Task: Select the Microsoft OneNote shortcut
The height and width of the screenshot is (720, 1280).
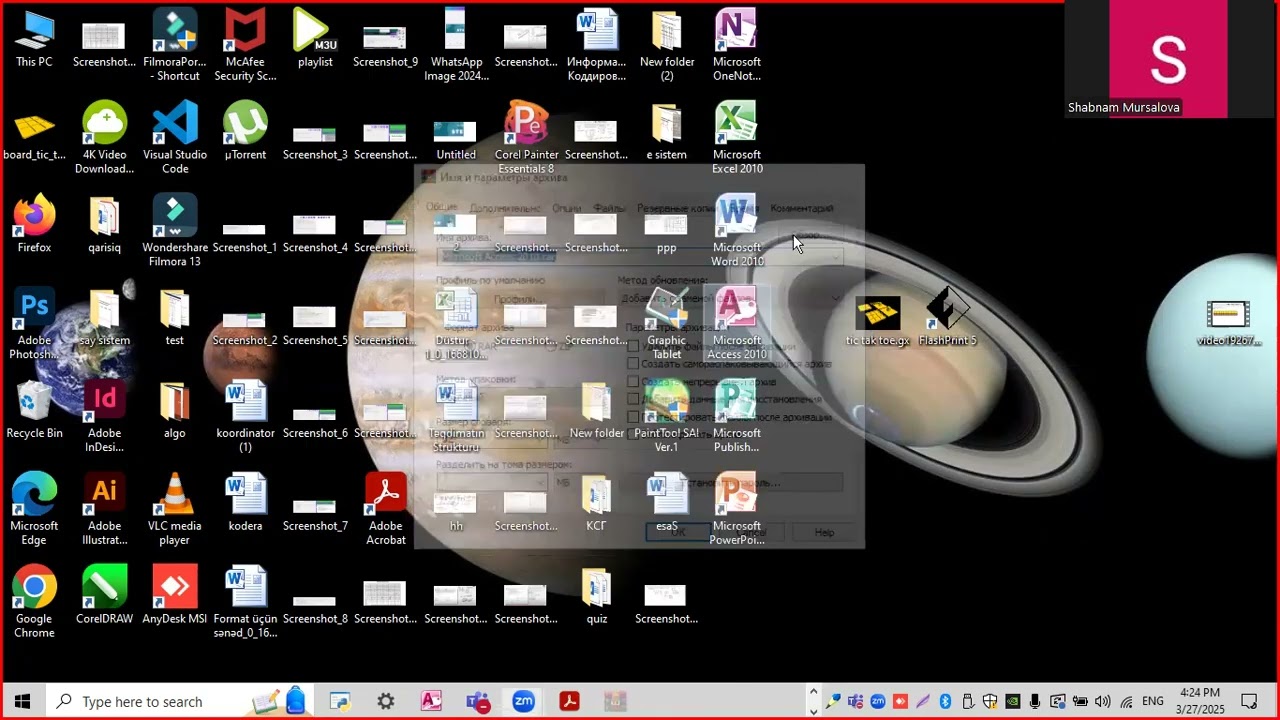Action: tap(737, 45)
